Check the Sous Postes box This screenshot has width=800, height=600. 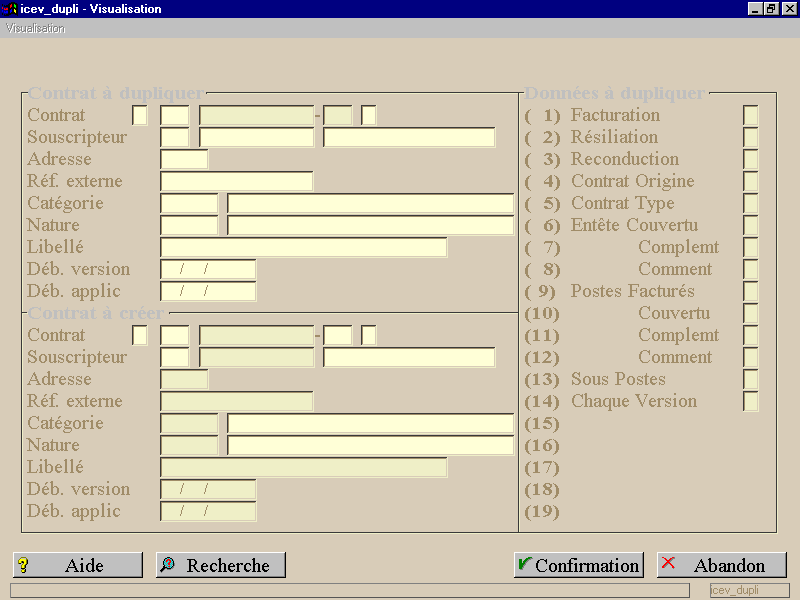tap(751, 380)
